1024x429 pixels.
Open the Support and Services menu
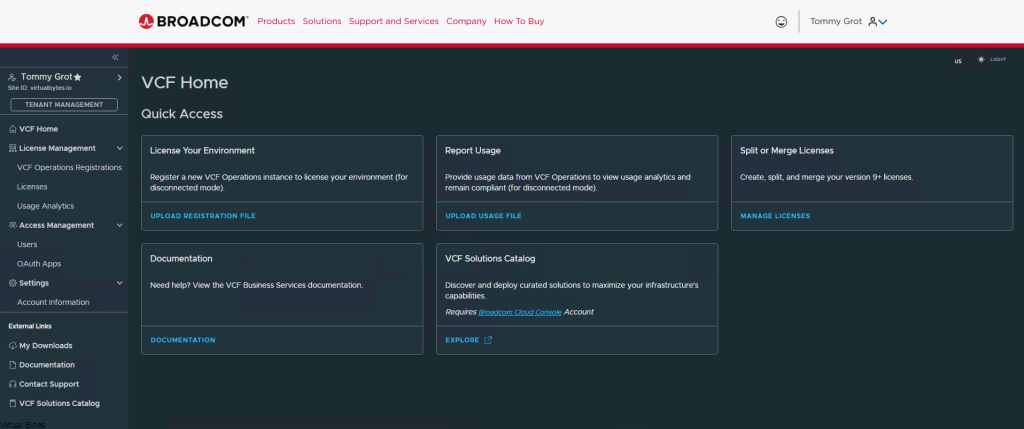pyautogui.click(x=394, y=22)
